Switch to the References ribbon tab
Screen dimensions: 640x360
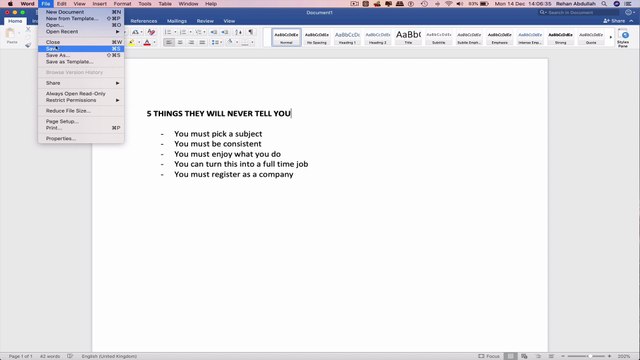[144, 21]
